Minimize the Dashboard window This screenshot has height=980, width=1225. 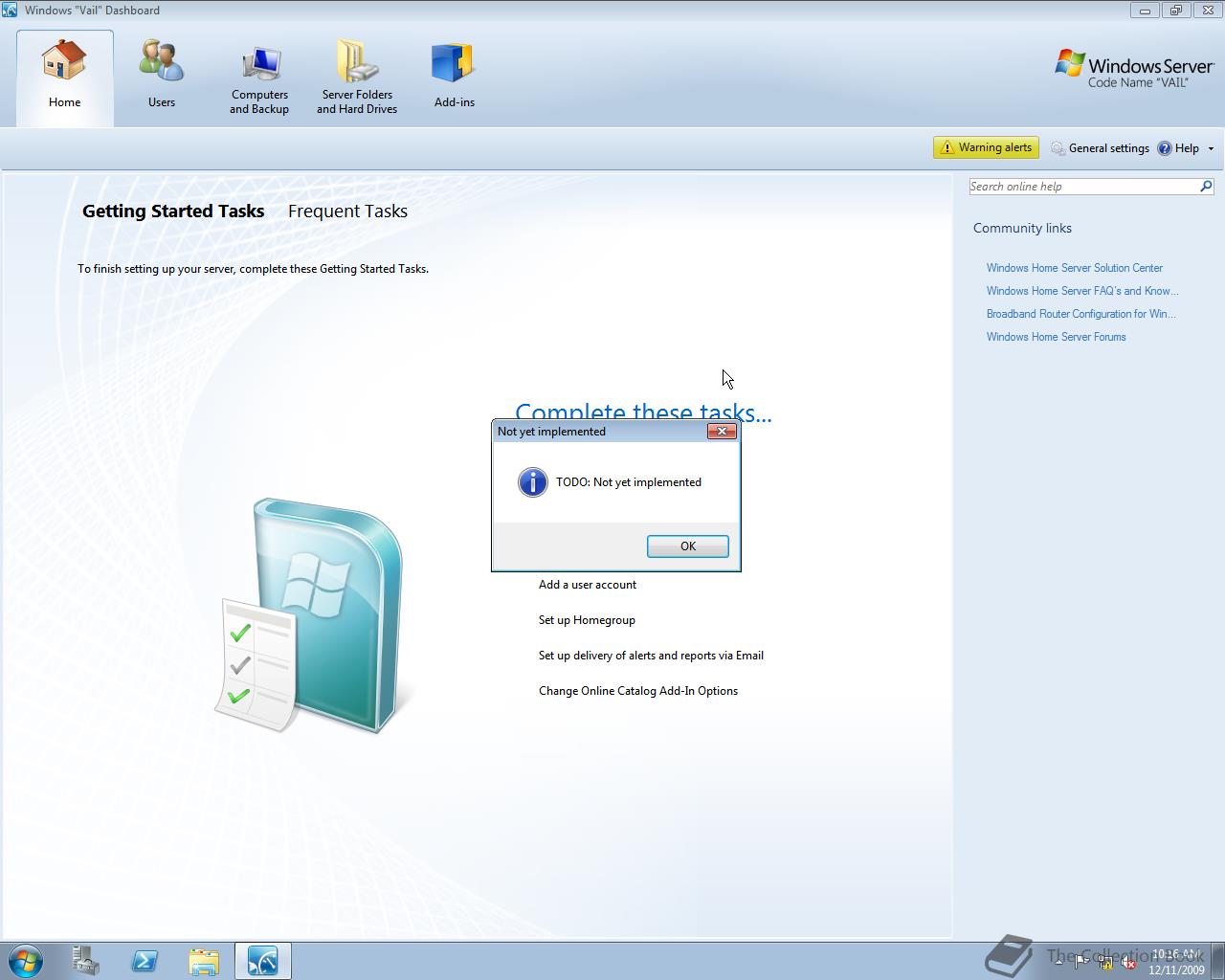click(1145, 11)
